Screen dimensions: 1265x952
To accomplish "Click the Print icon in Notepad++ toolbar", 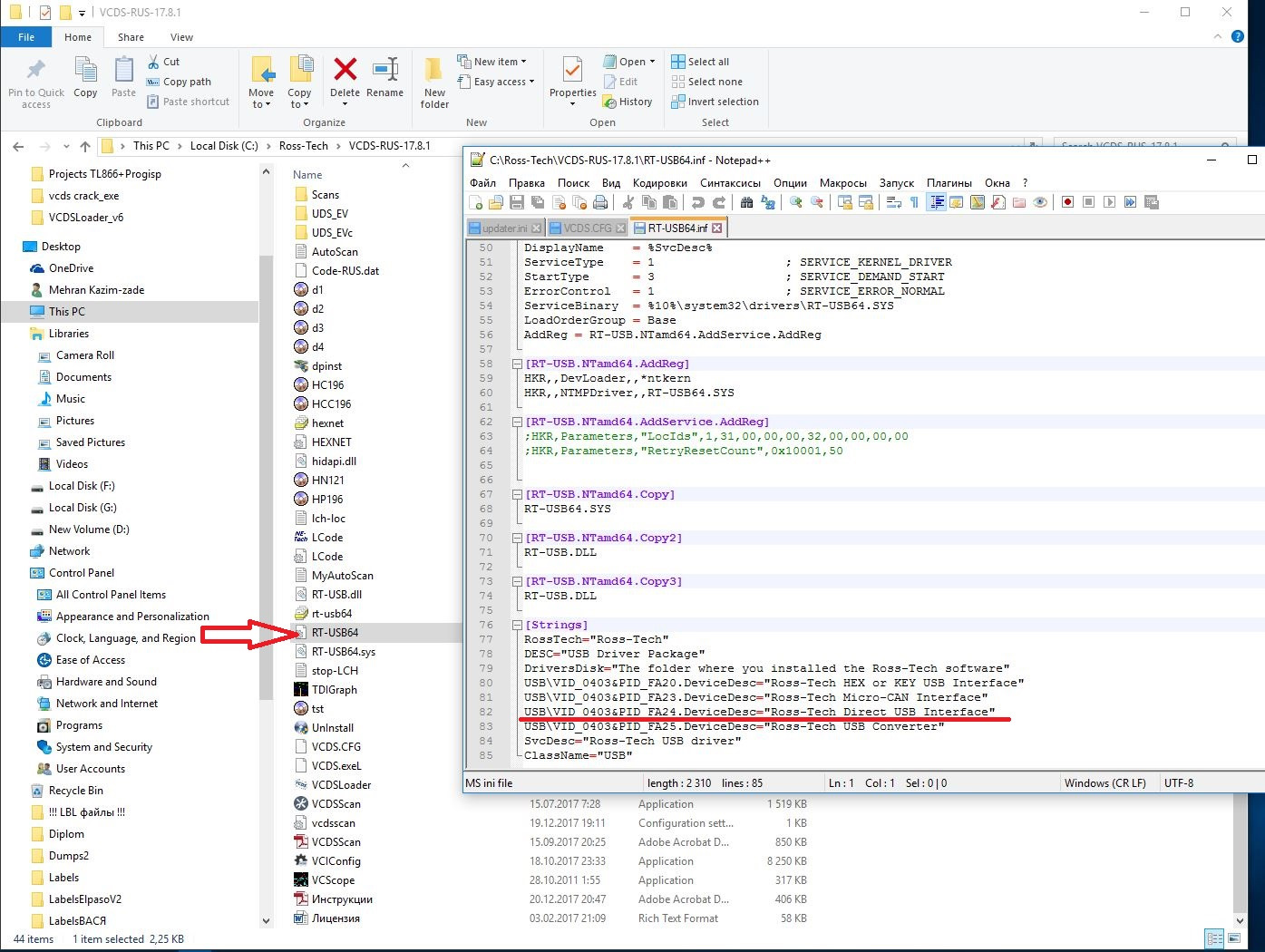I will tap(600, 202).
